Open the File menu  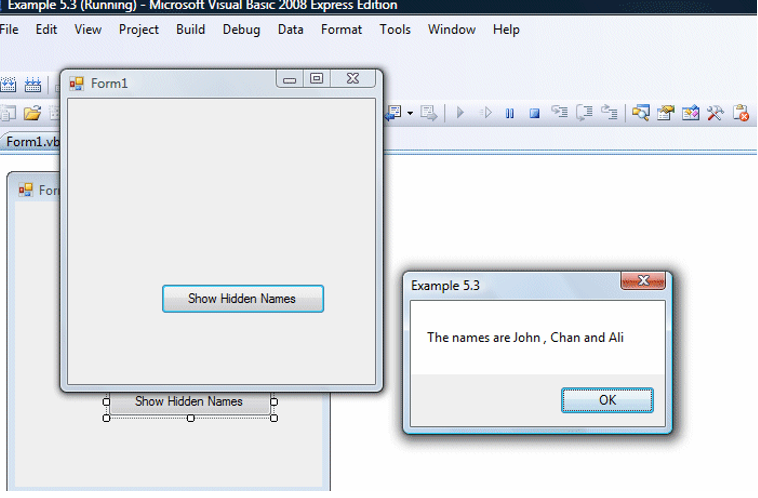(x=9, y=29)
